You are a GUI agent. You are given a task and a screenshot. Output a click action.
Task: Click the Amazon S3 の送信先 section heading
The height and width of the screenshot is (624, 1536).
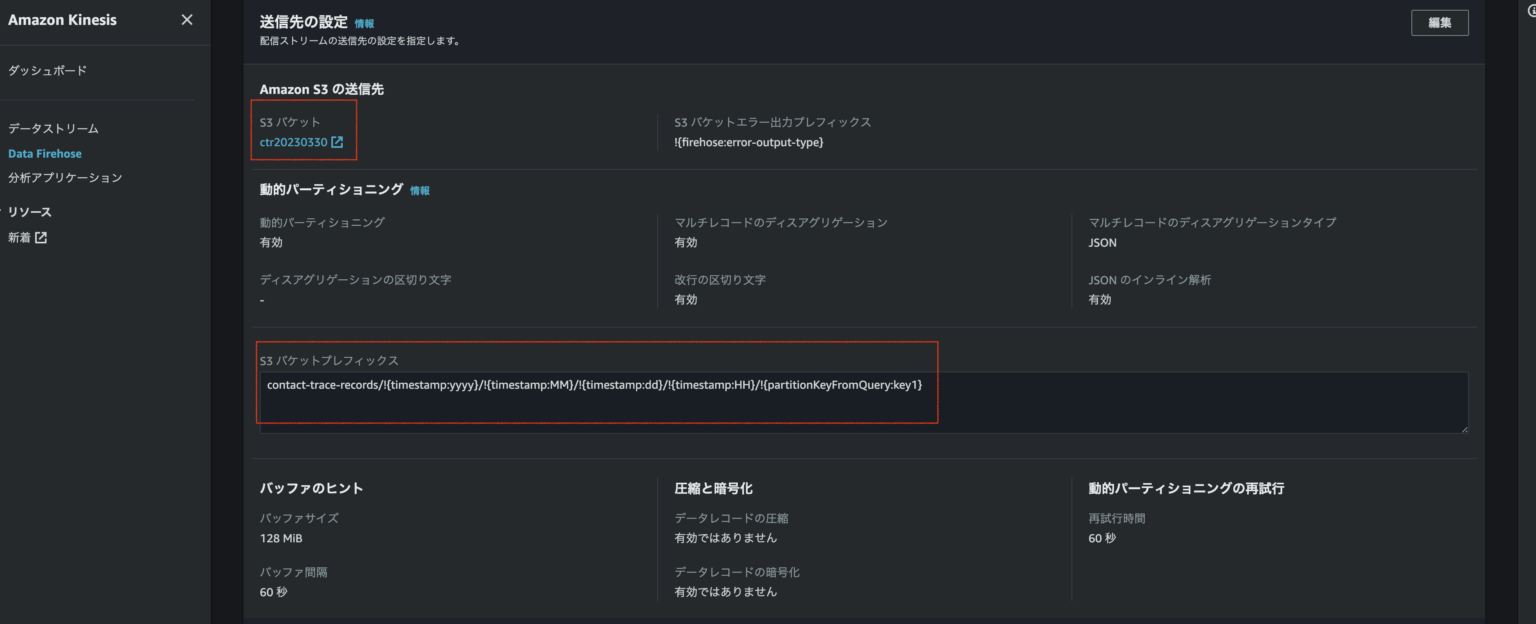click(322, 88)
